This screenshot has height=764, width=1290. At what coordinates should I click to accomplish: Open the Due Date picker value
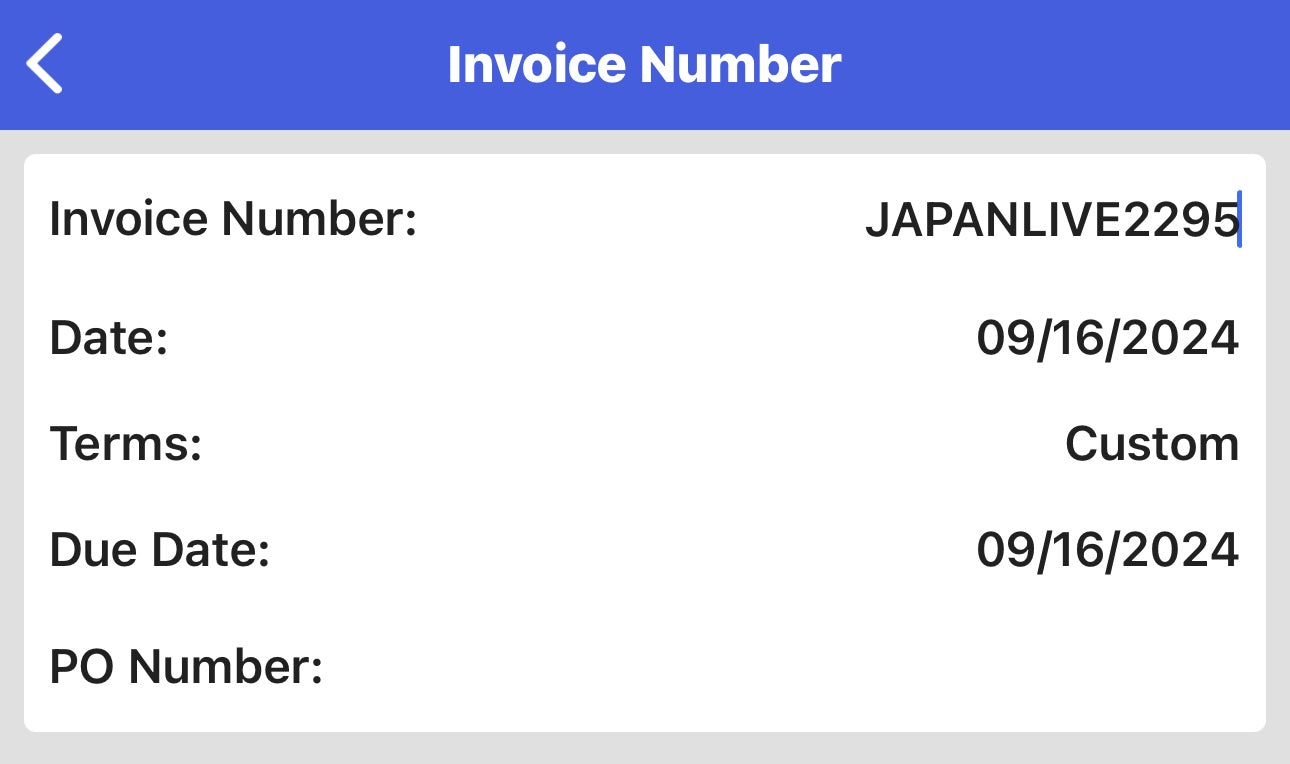click(1107, 550)
